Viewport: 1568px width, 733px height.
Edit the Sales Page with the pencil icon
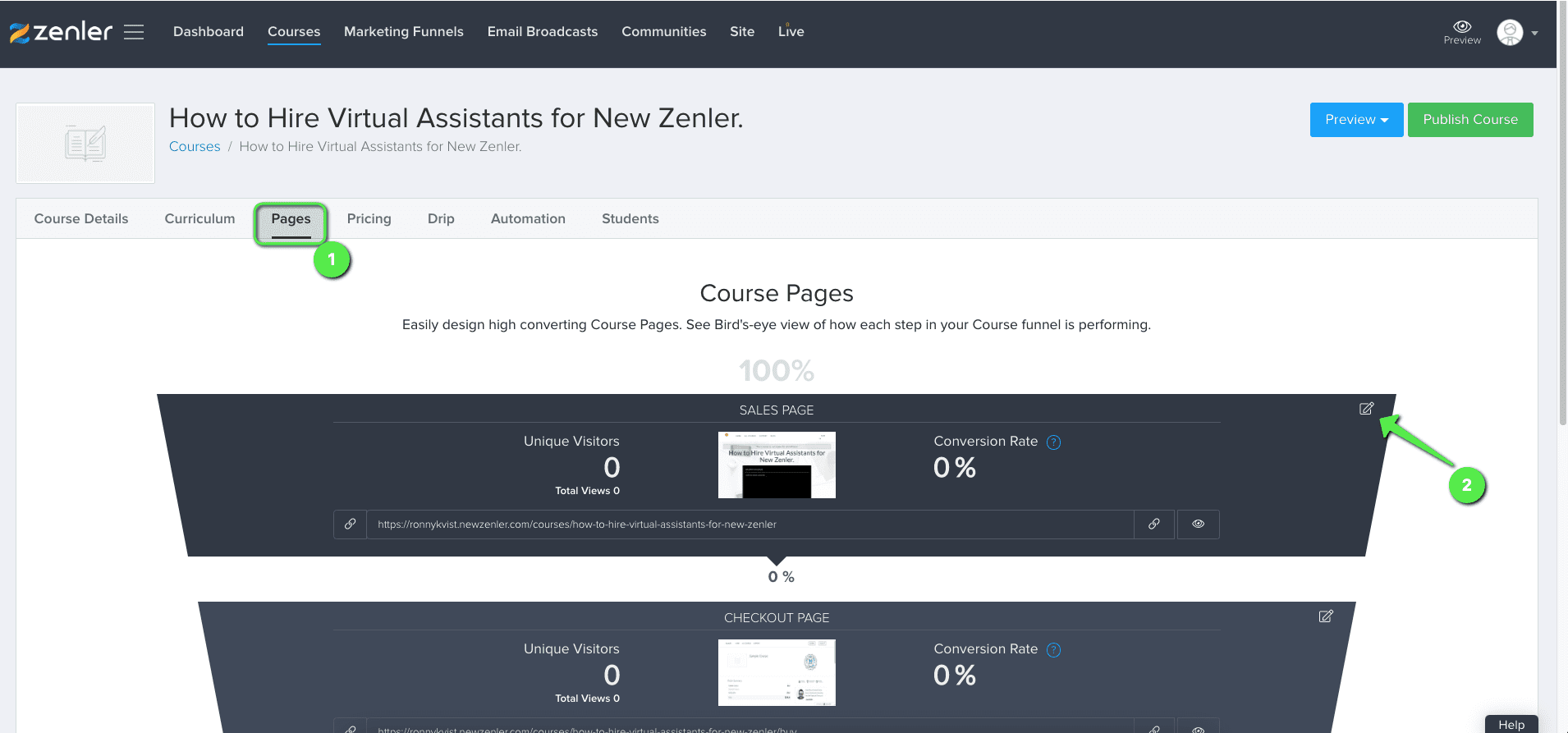(1366, 409)
